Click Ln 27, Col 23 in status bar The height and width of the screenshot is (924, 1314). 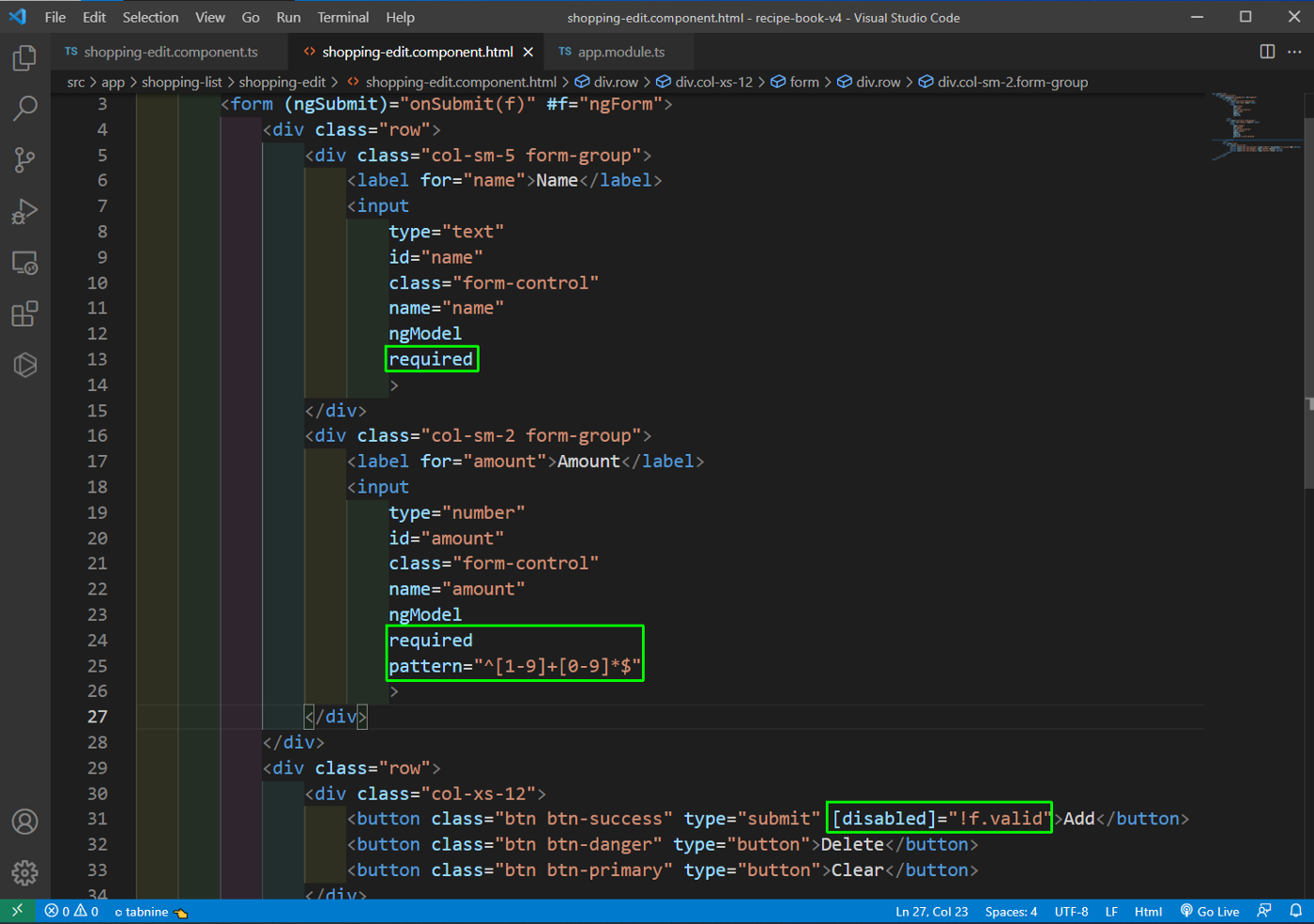click(x=931, y=912)
